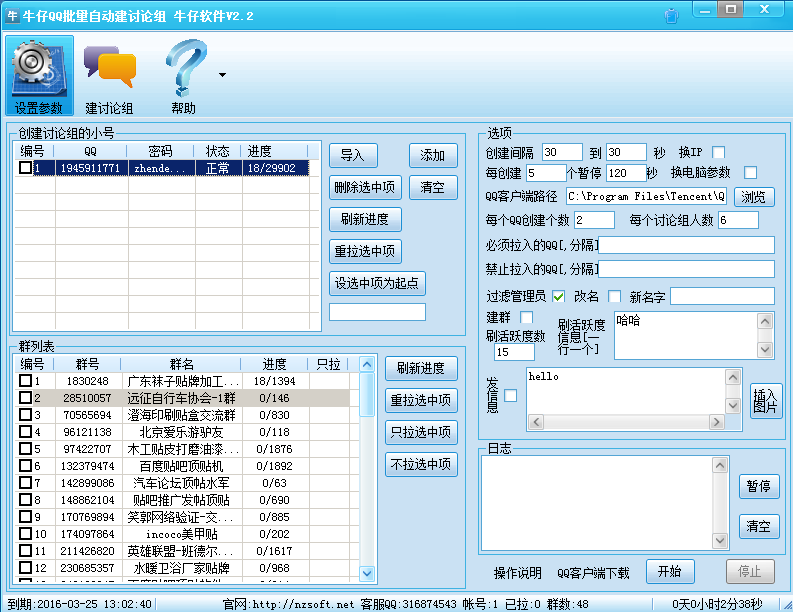Click the 创建间隔 start value field

562,152
